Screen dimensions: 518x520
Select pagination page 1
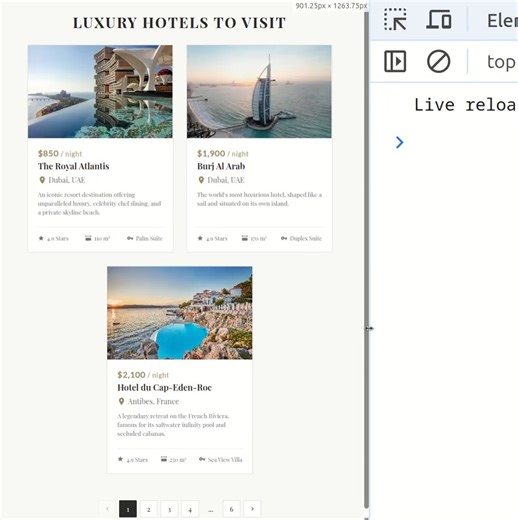tap(128, 509)
